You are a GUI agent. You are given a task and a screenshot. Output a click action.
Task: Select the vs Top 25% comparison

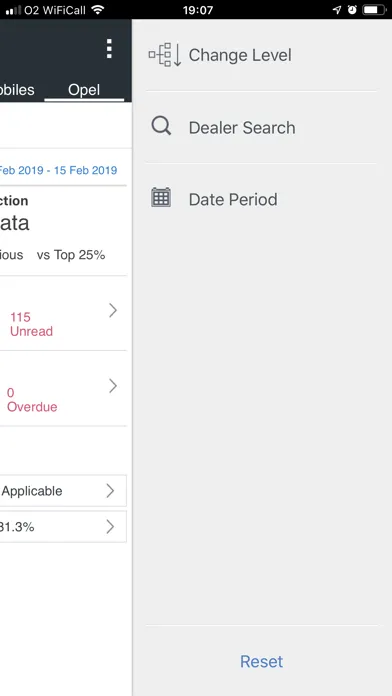click(x=71, y=255)
